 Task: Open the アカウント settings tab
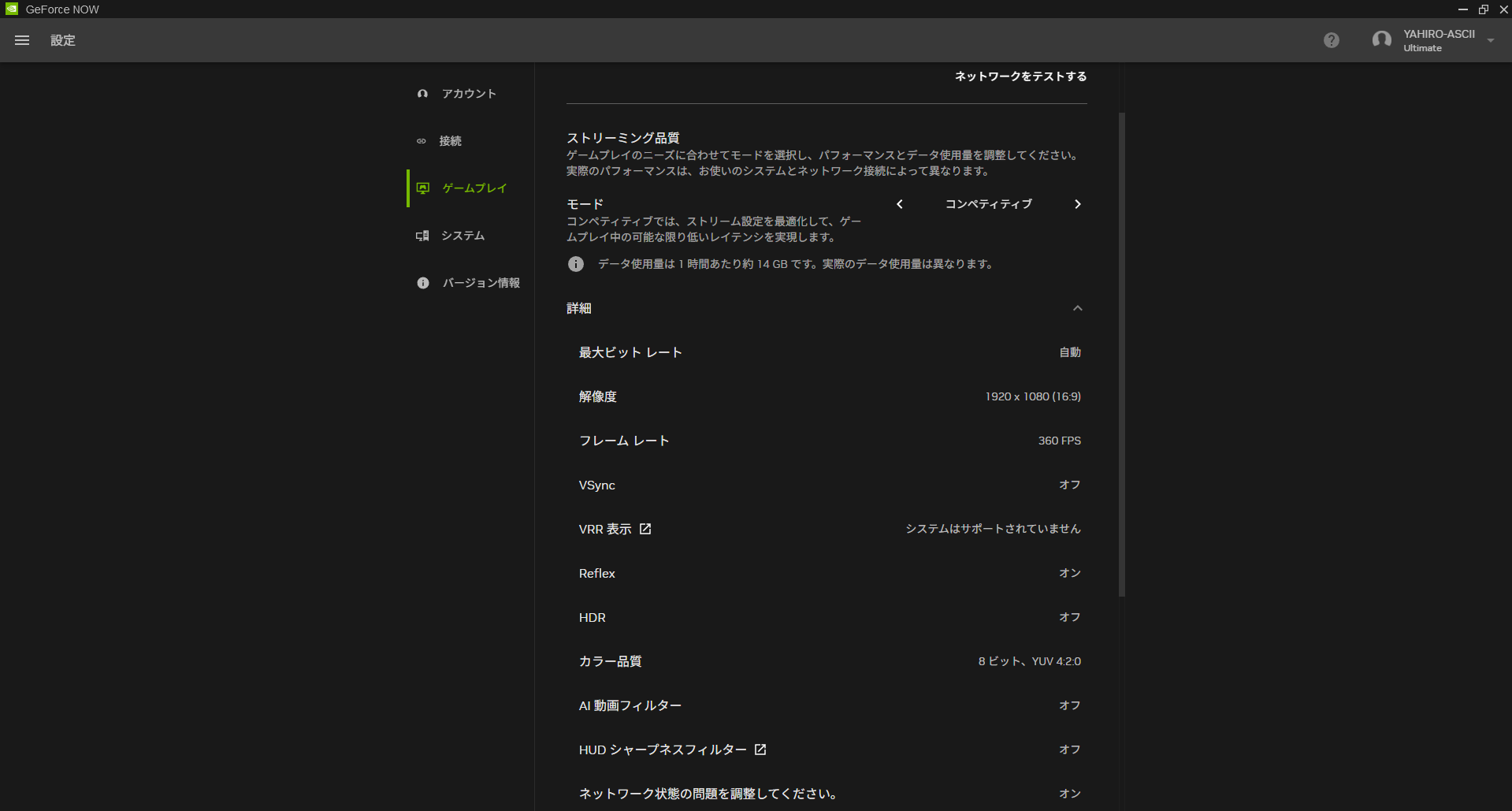(x=470, y=94)
